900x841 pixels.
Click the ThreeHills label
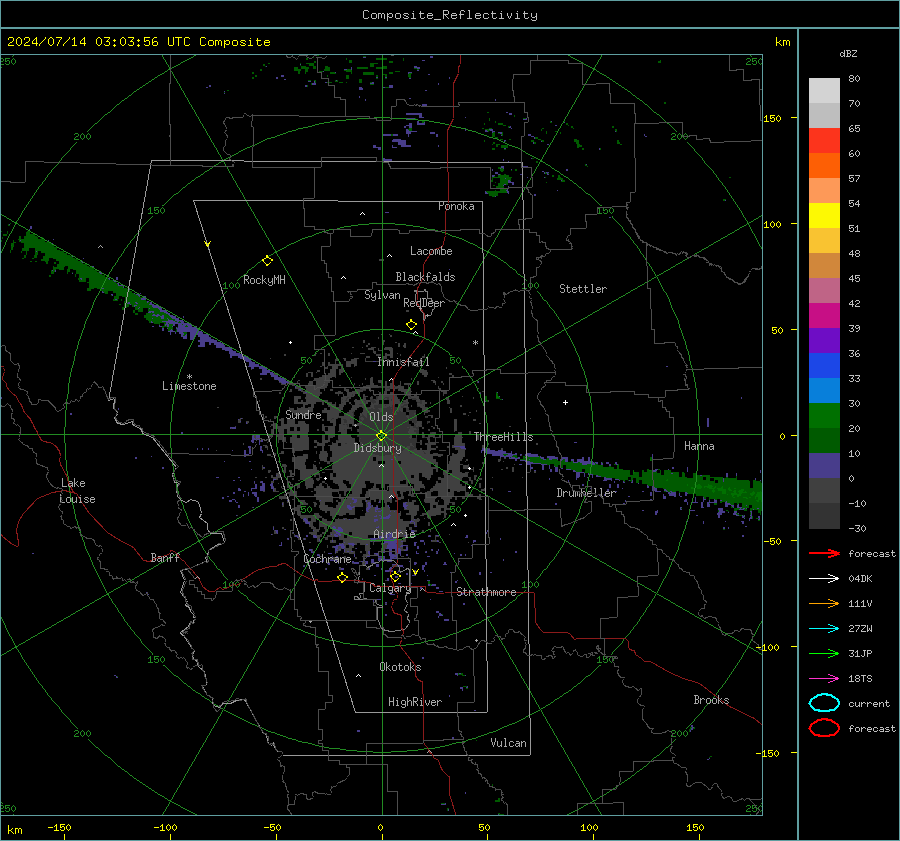[503, 437]
